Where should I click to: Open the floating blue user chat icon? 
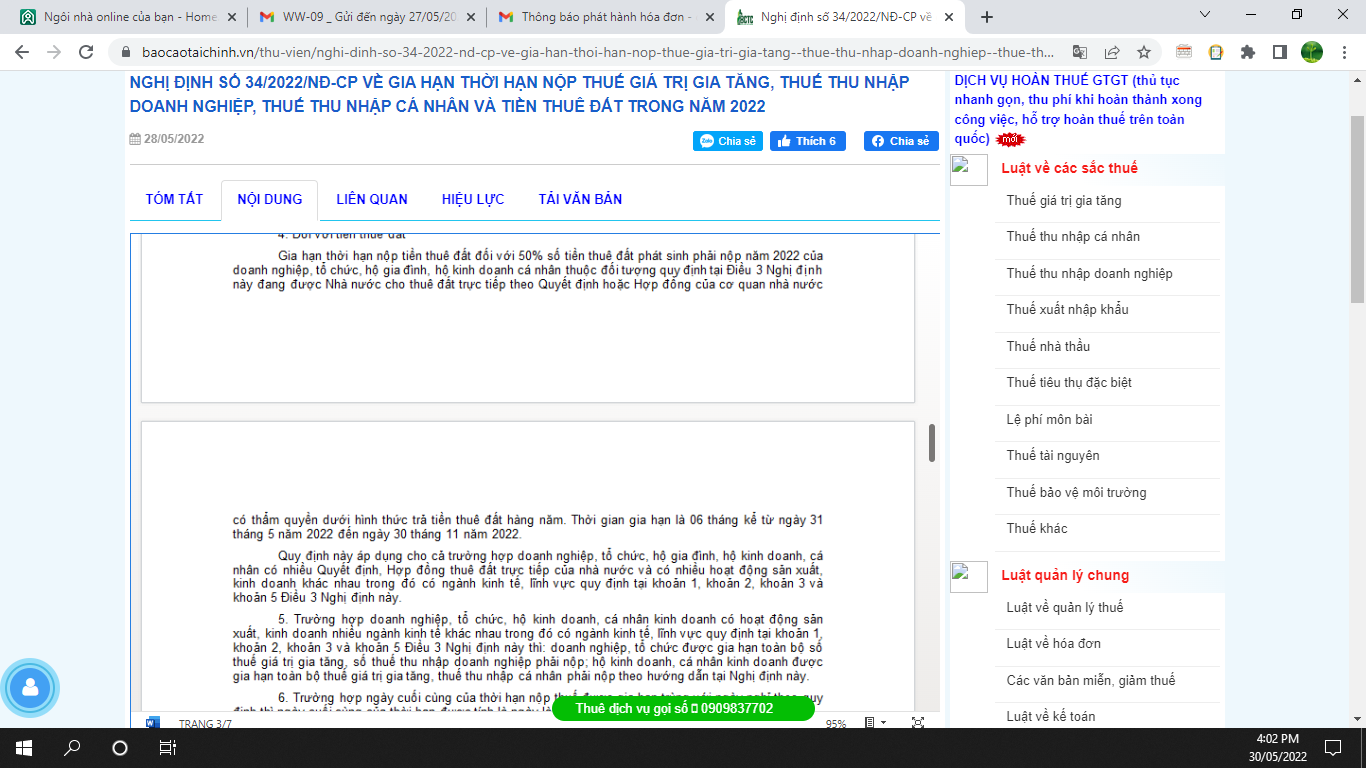coord(31,688)
